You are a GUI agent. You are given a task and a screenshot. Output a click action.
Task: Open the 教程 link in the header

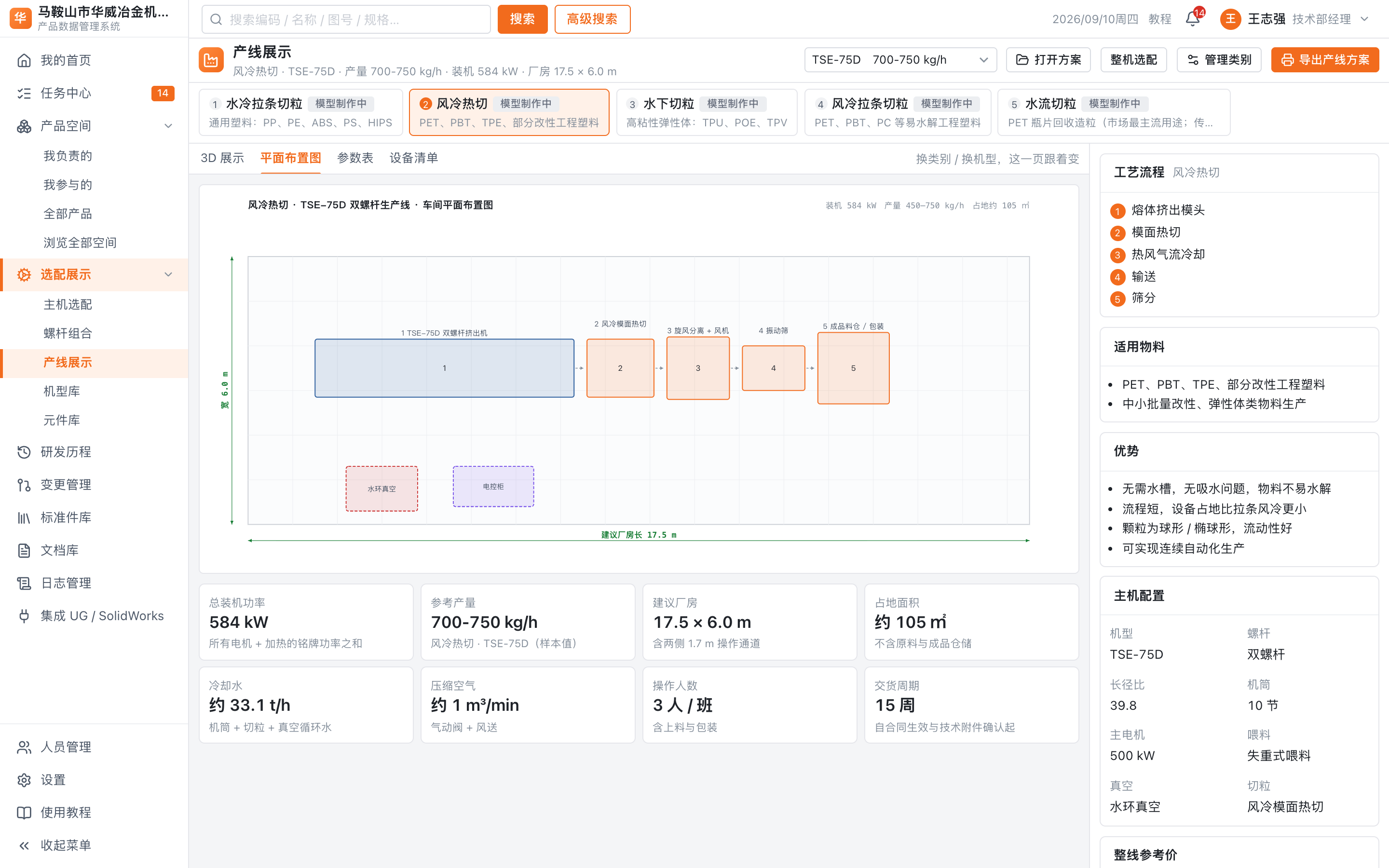[1159, 19]
